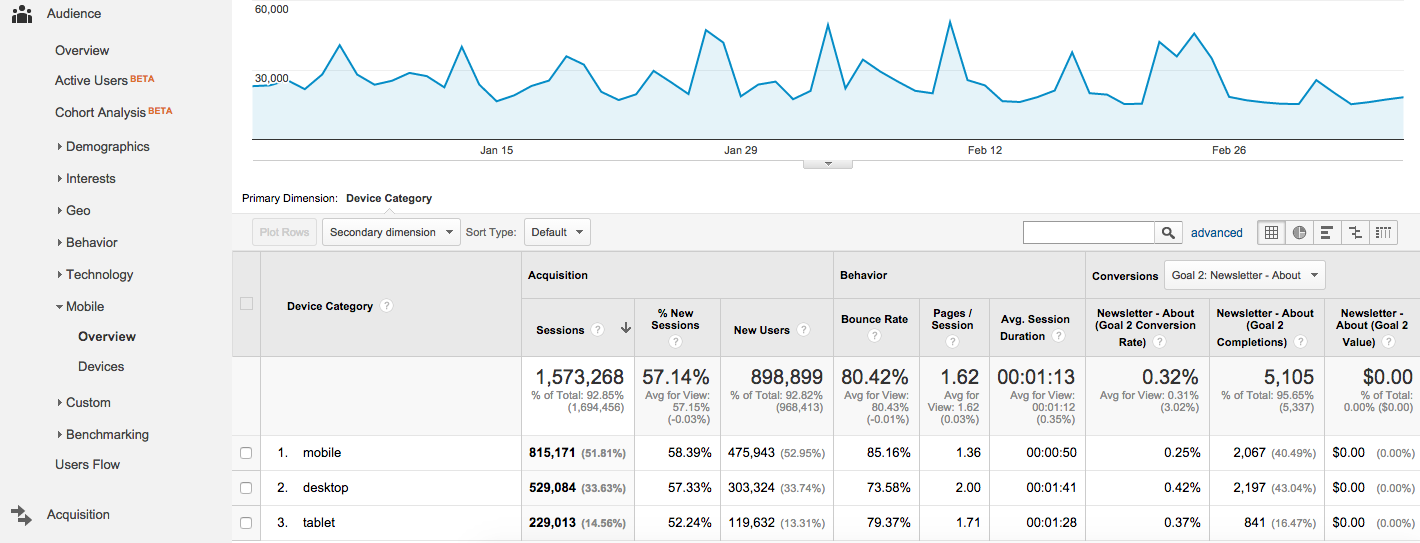The image size is (1420, 543).
Task: Click the search magnifier icon in table toolbar
Action: tap(1167, 232)
